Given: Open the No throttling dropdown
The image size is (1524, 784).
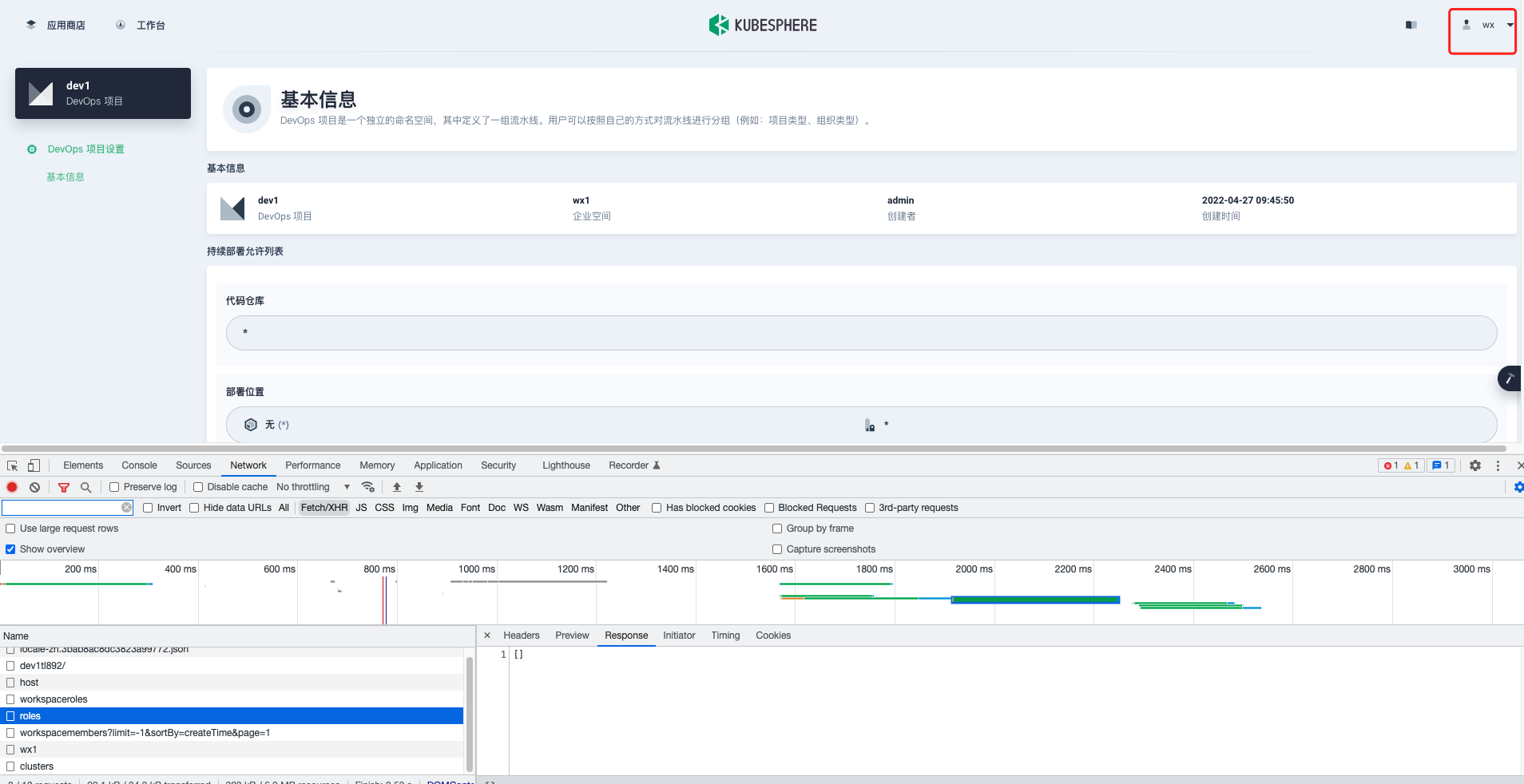Looking at the screenshot, I should [310, 487].
